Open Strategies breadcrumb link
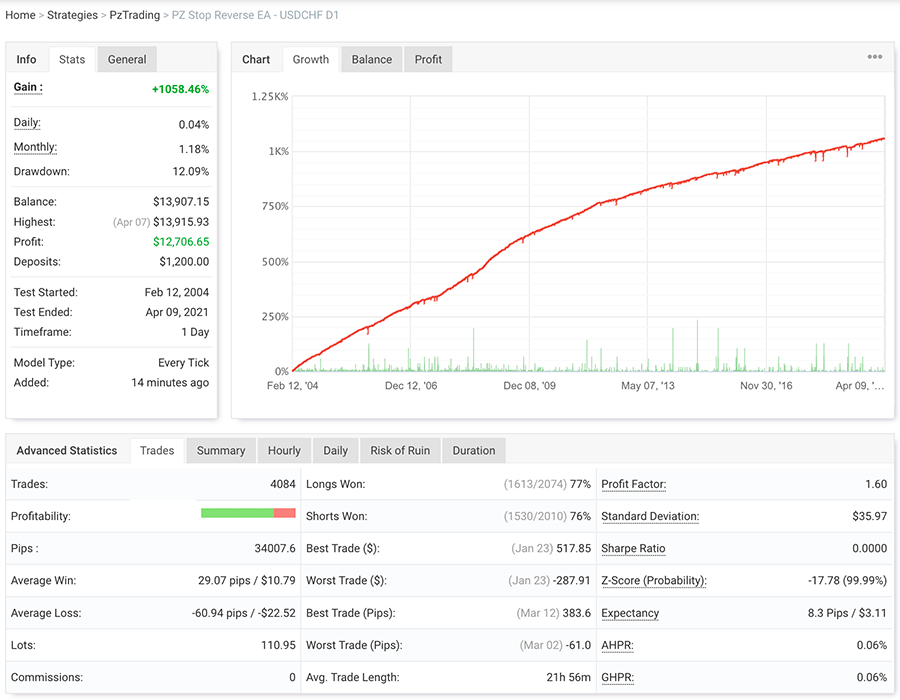 click(72, 15)
